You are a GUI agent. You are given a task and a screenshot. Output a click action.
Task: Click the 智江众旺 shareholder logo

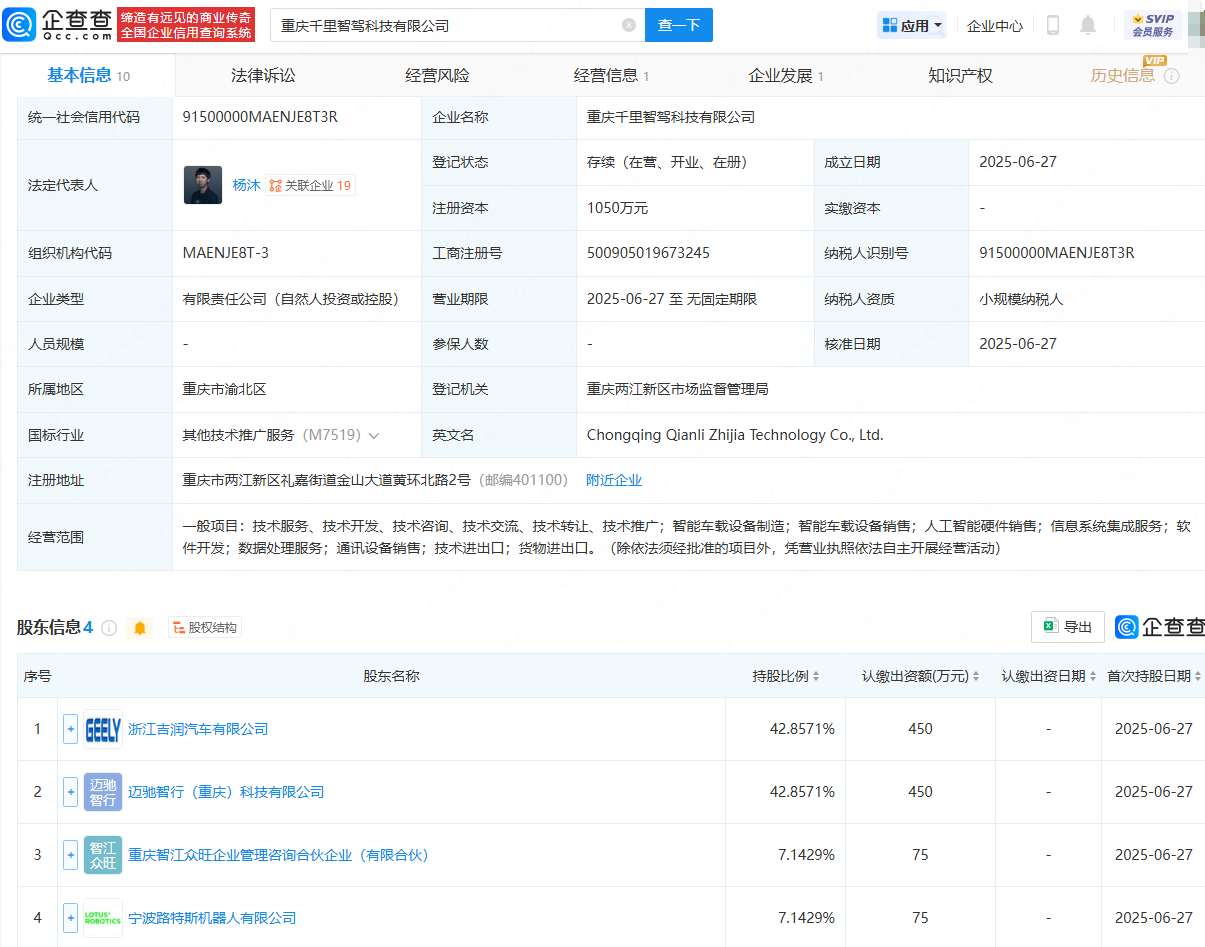[x=103, y=855]
